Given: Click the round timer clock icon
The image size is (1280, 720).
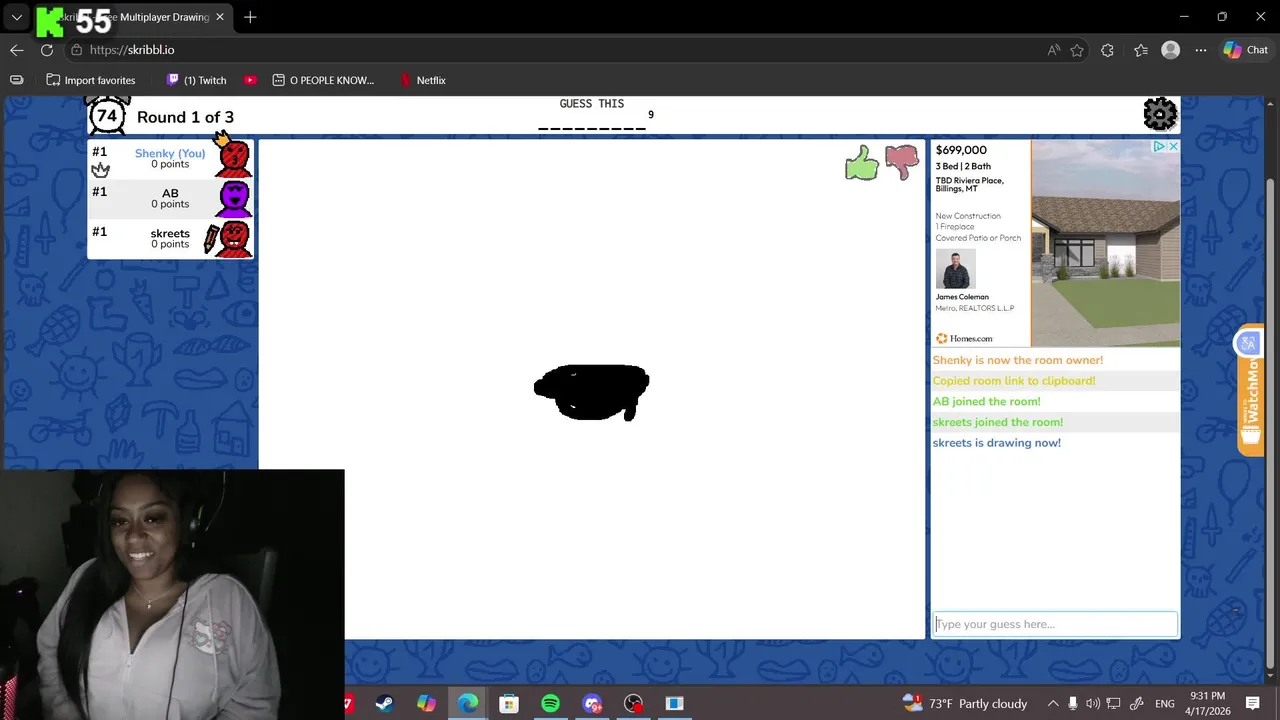Looking at the screenshot, I should point(107,115).
